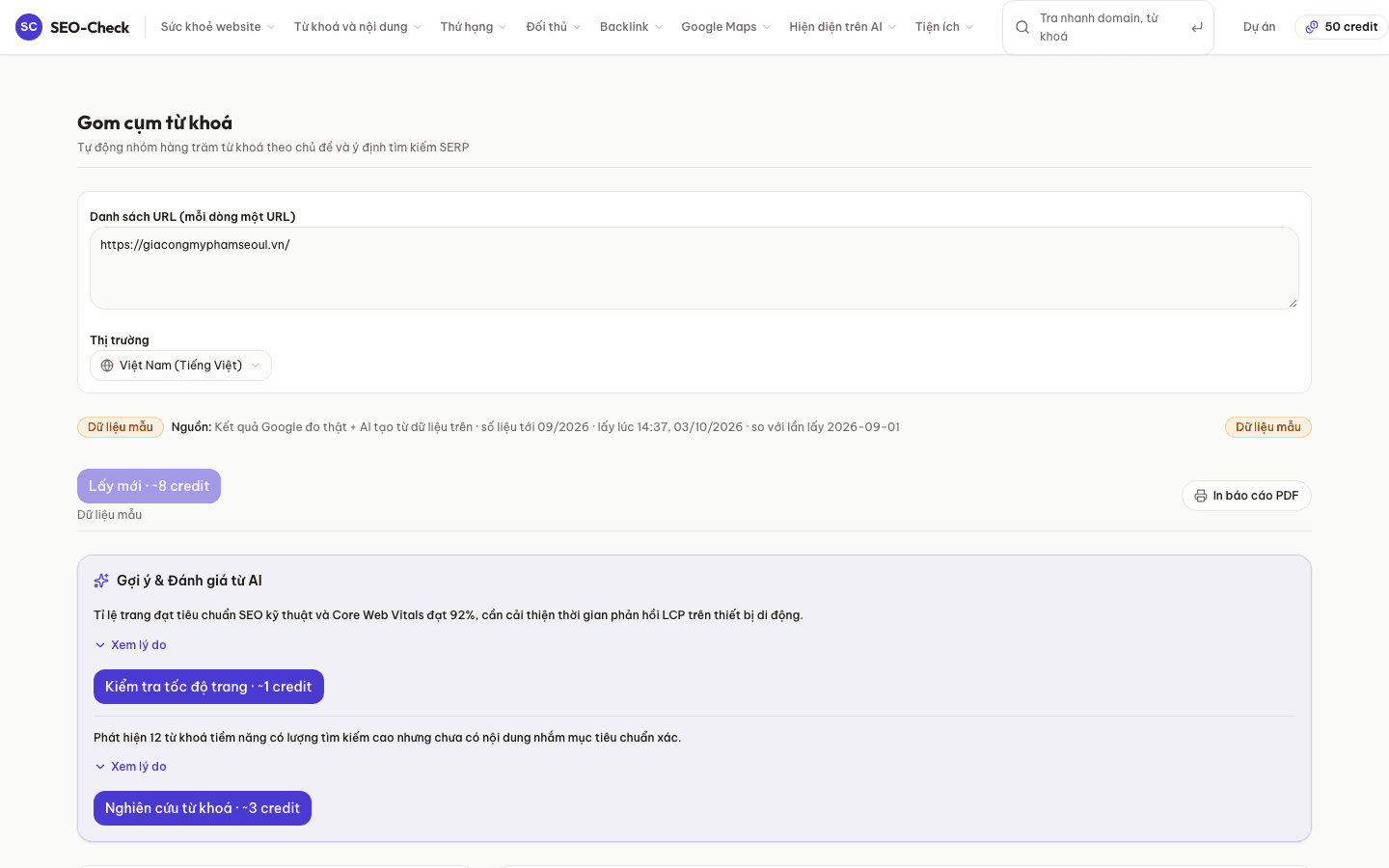Click the Danh sách URL label

pos(193,216)
